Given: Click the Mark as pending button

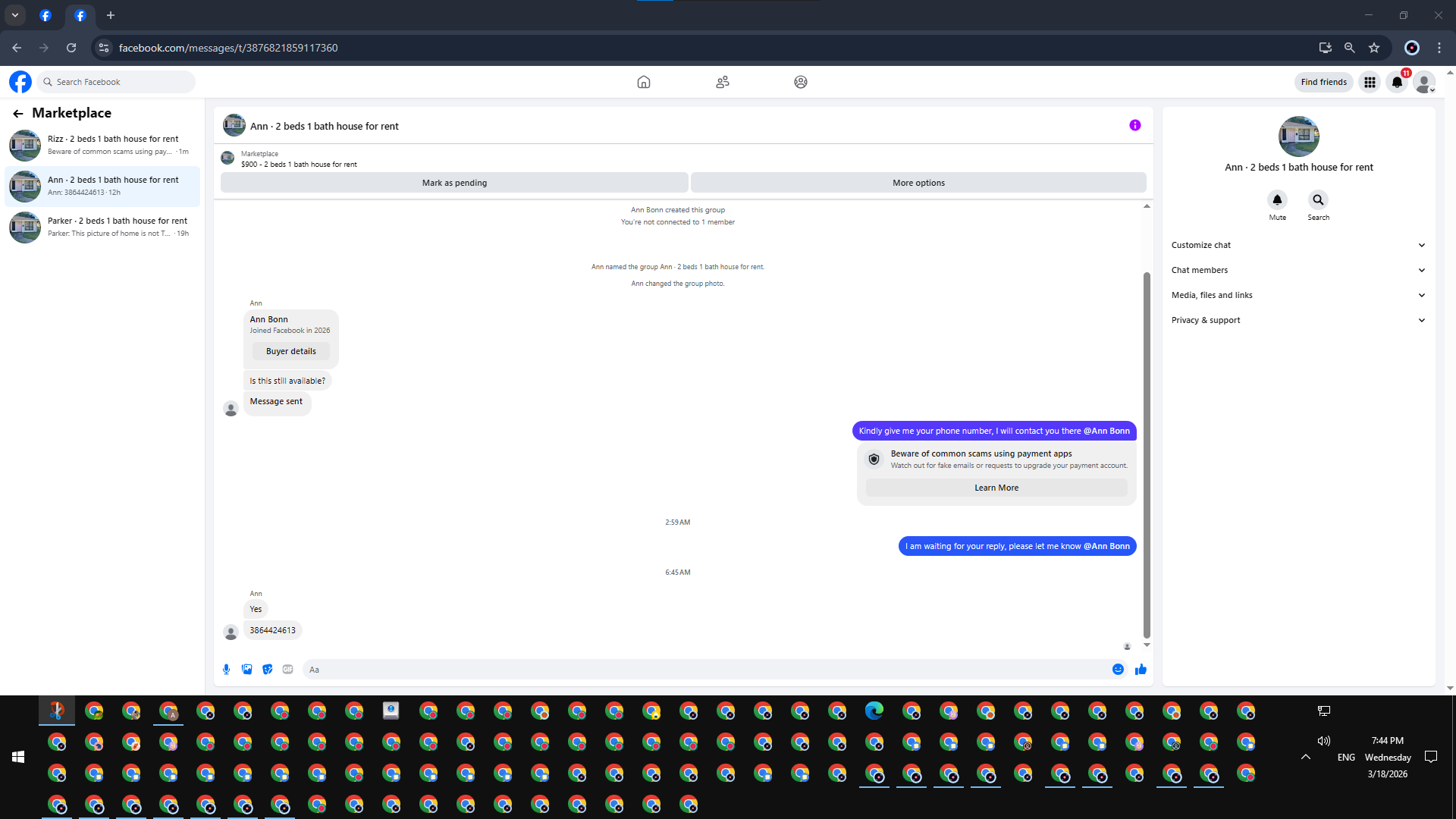Looking at the screenshot, I should click(x=454, y=183).
